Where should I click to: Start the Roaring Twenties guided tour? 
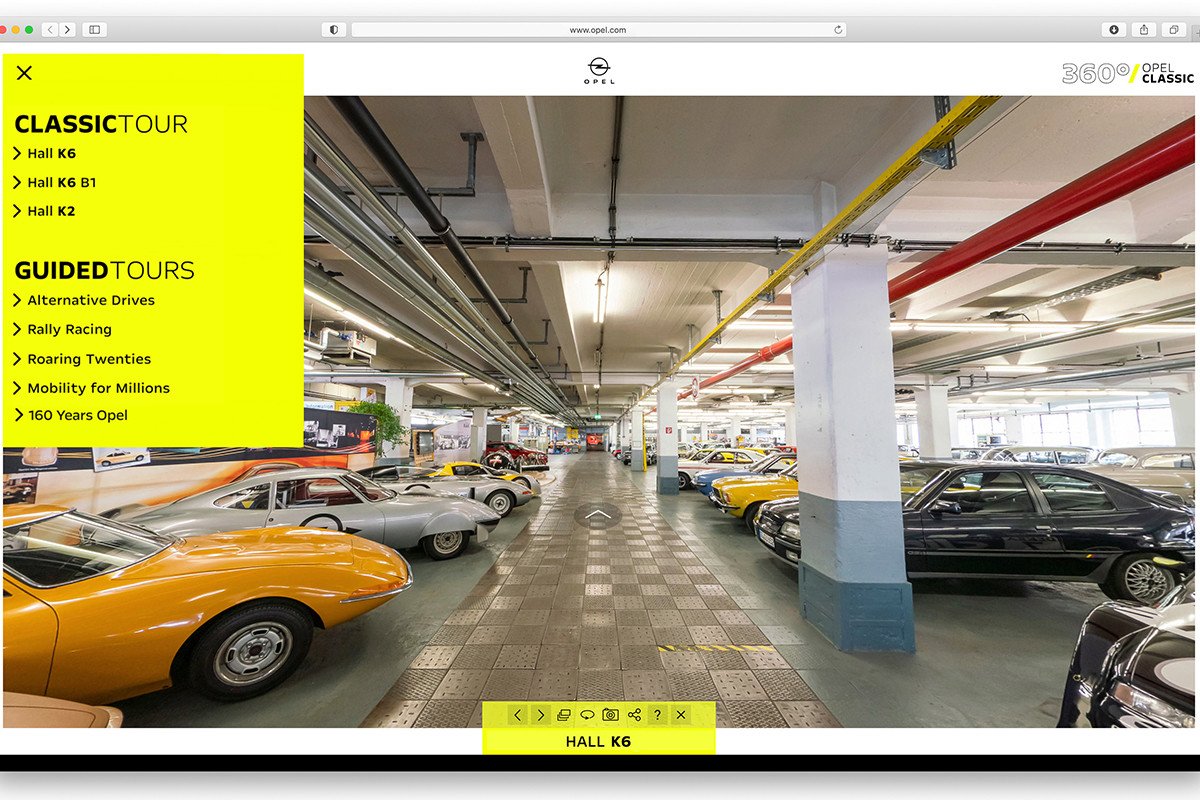click(x=82, y=359)
